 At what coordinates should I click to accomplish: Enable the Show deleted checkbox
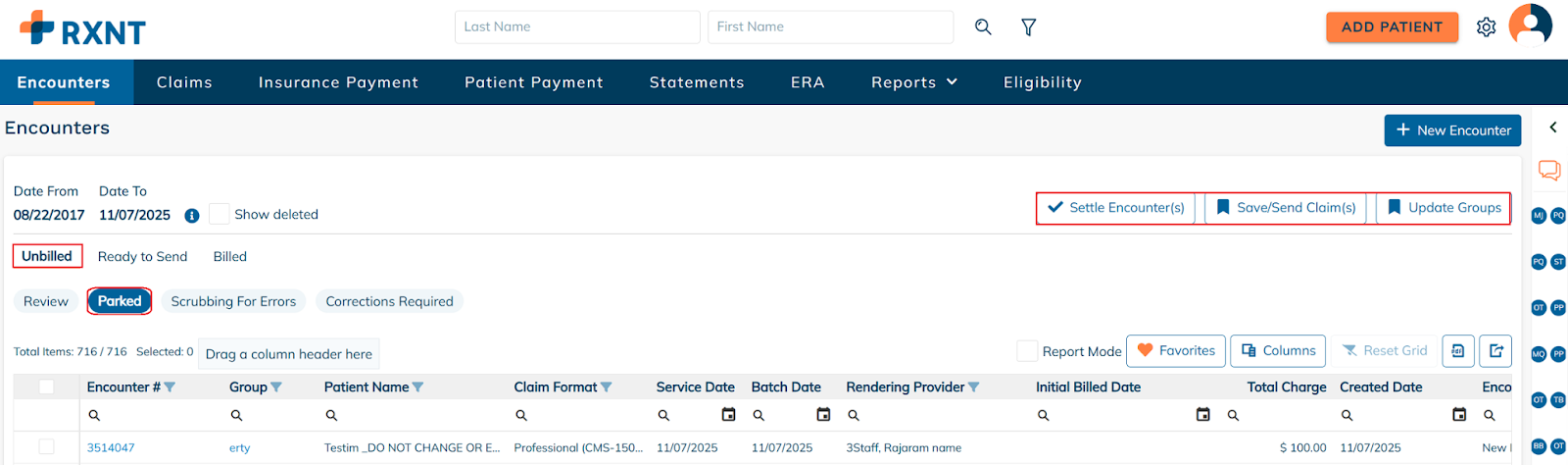pyautogui.click(x=220, y=214)
